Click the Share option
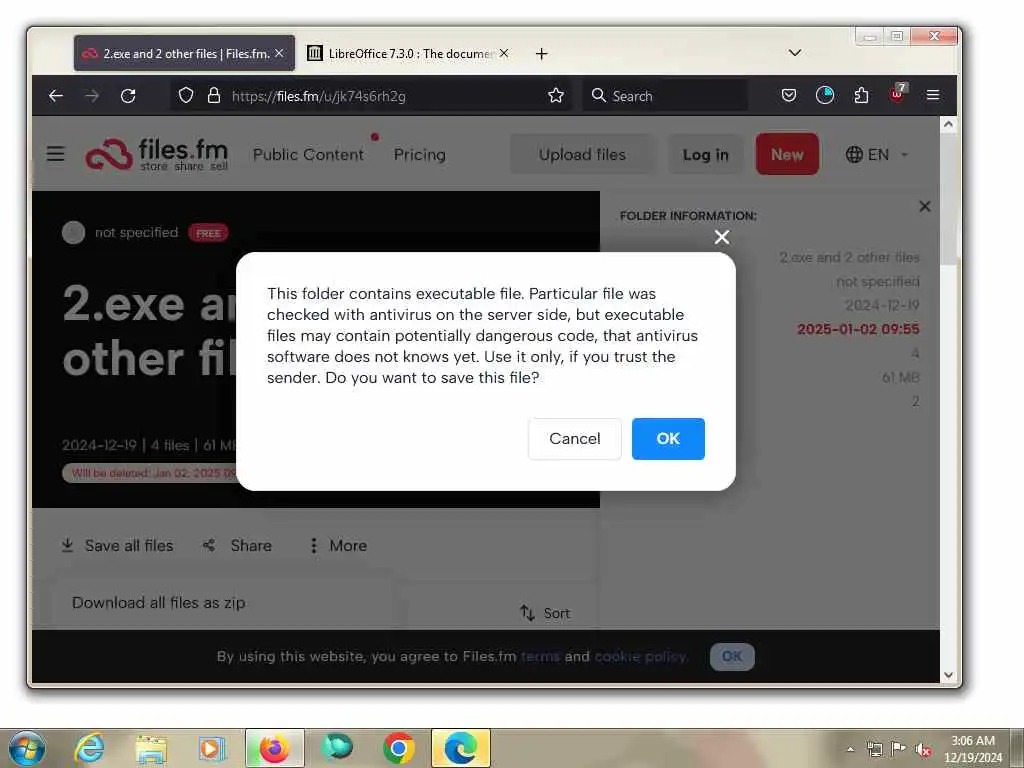The height and width of the screenshot is (768, 1024). (x=237, y=545)
